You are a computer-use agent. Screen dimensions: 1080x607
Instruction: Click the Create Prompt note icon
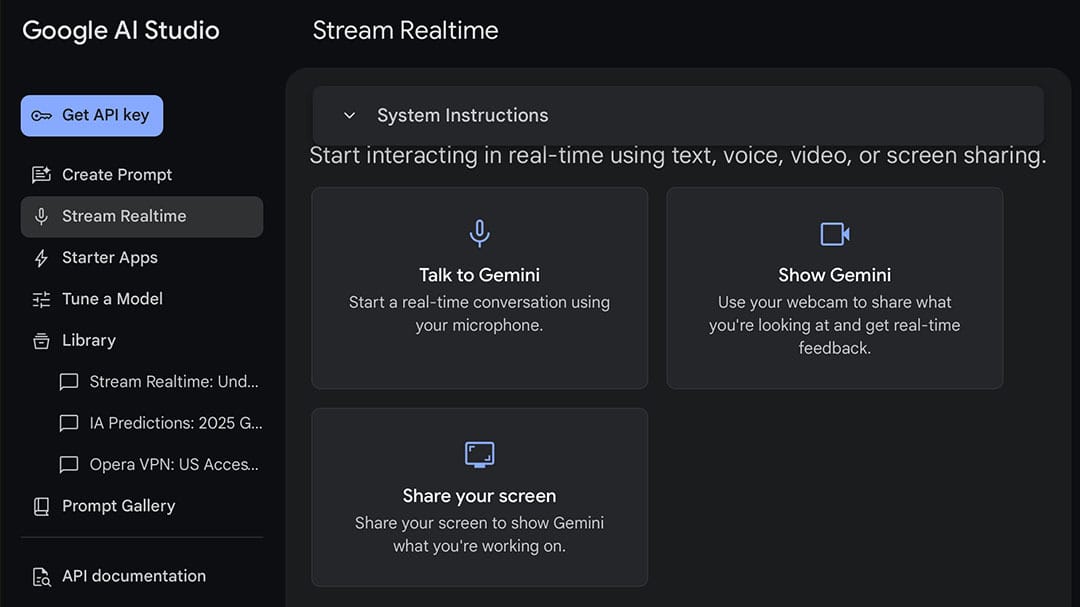[41, 175]
